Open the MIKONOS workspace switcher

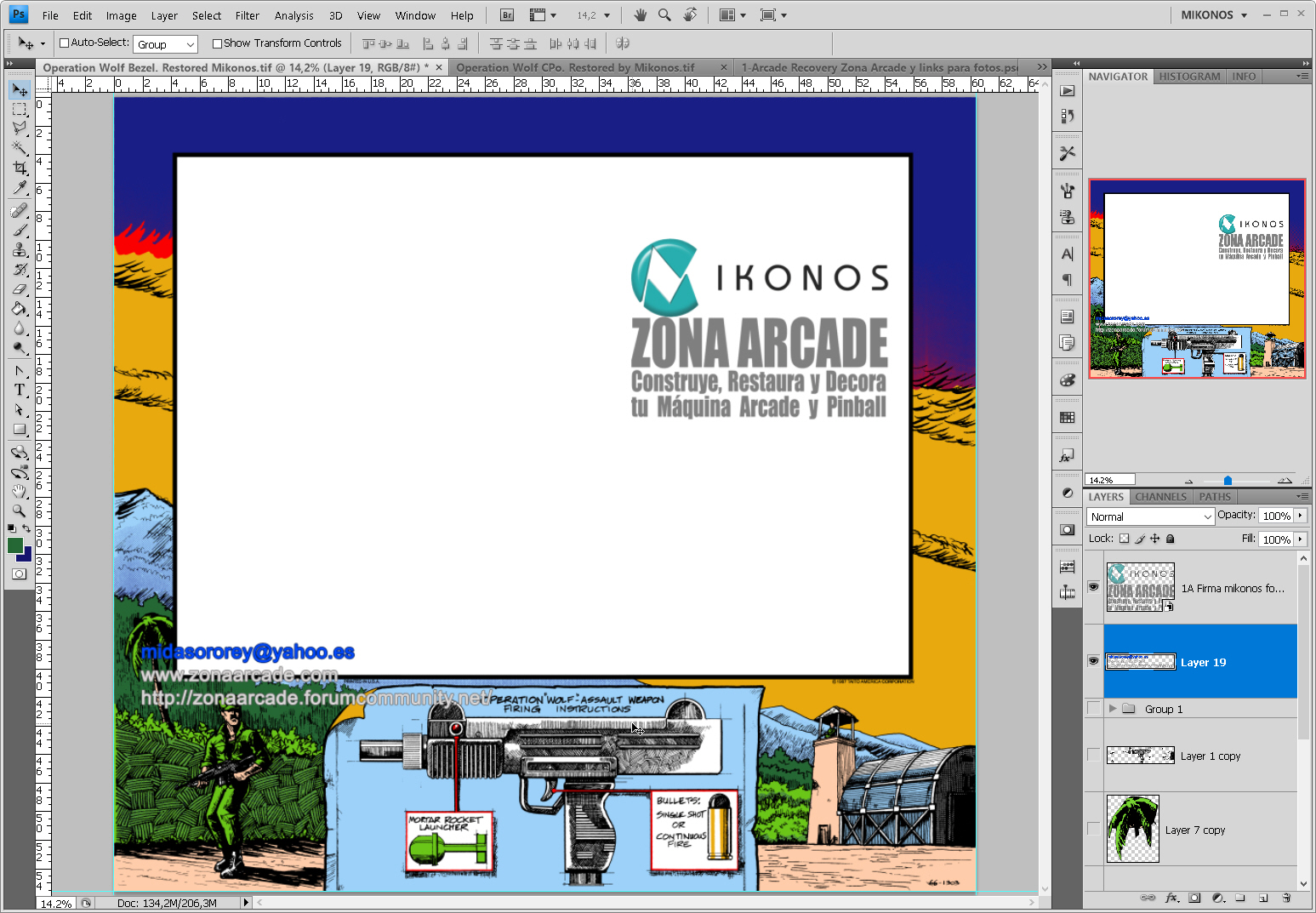pyautogui.click(x=1214, y=15)
